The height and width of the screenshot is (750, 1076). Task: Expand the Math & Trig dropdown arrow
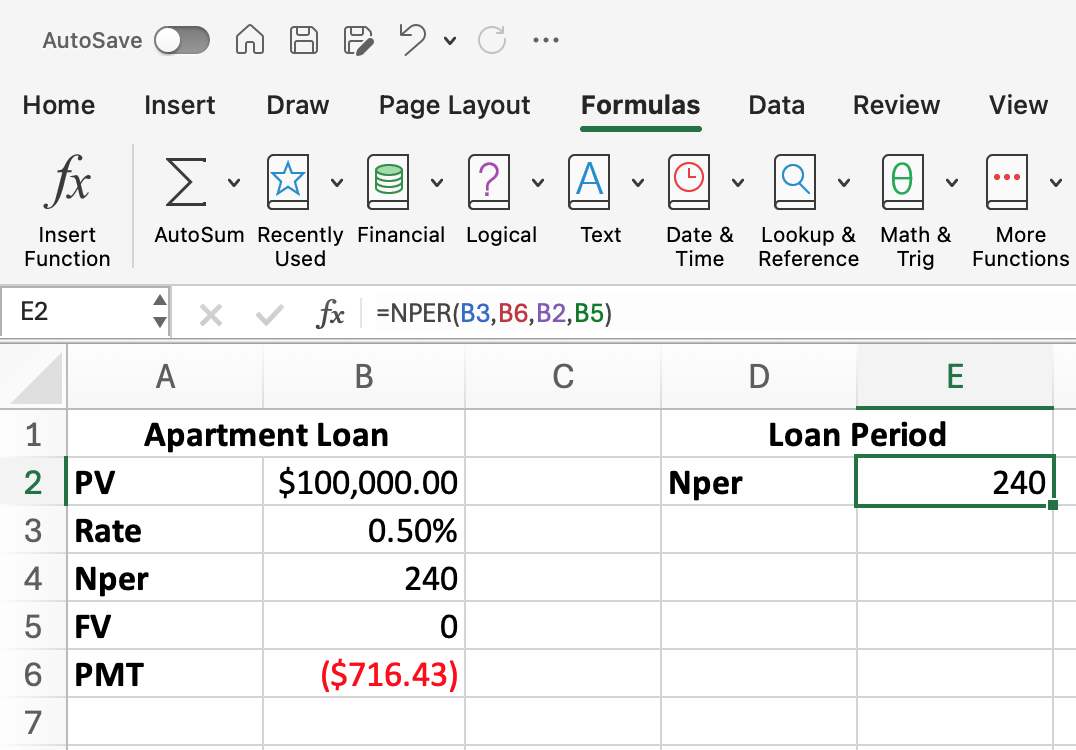click(952, 183)
